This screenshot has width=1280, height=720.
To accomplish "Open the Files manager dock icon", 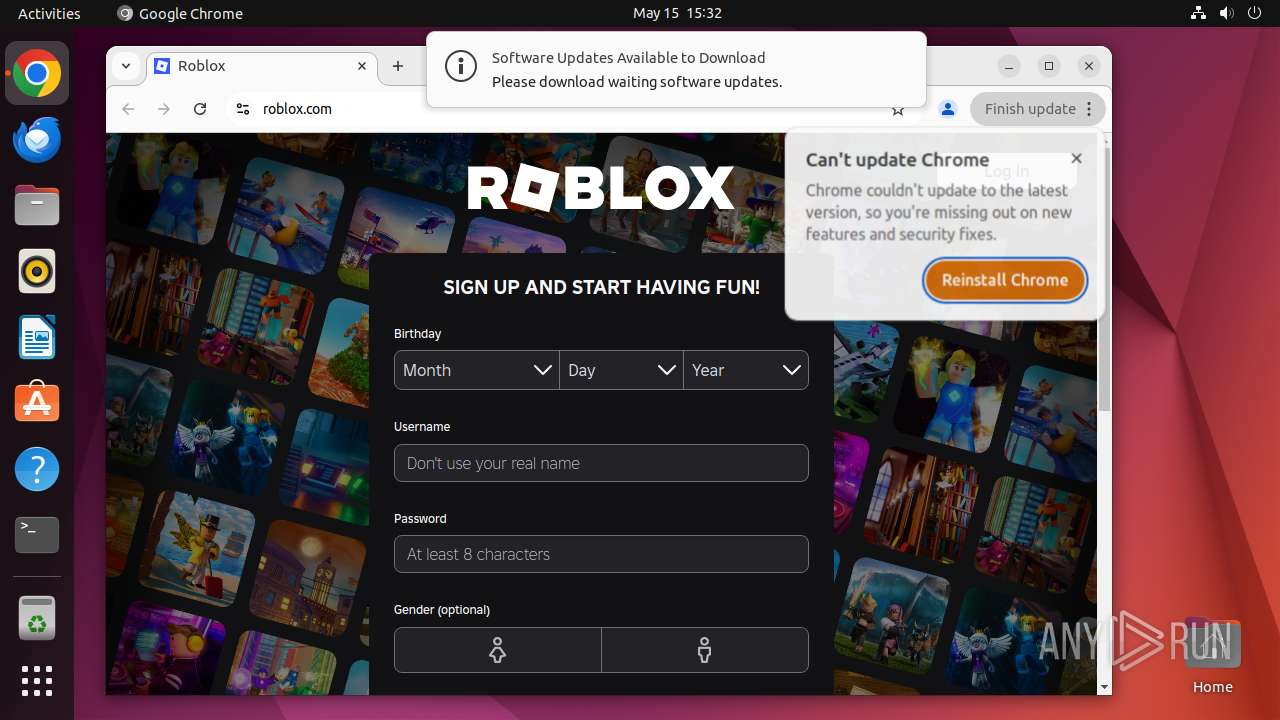I will [x=37, y=206].
